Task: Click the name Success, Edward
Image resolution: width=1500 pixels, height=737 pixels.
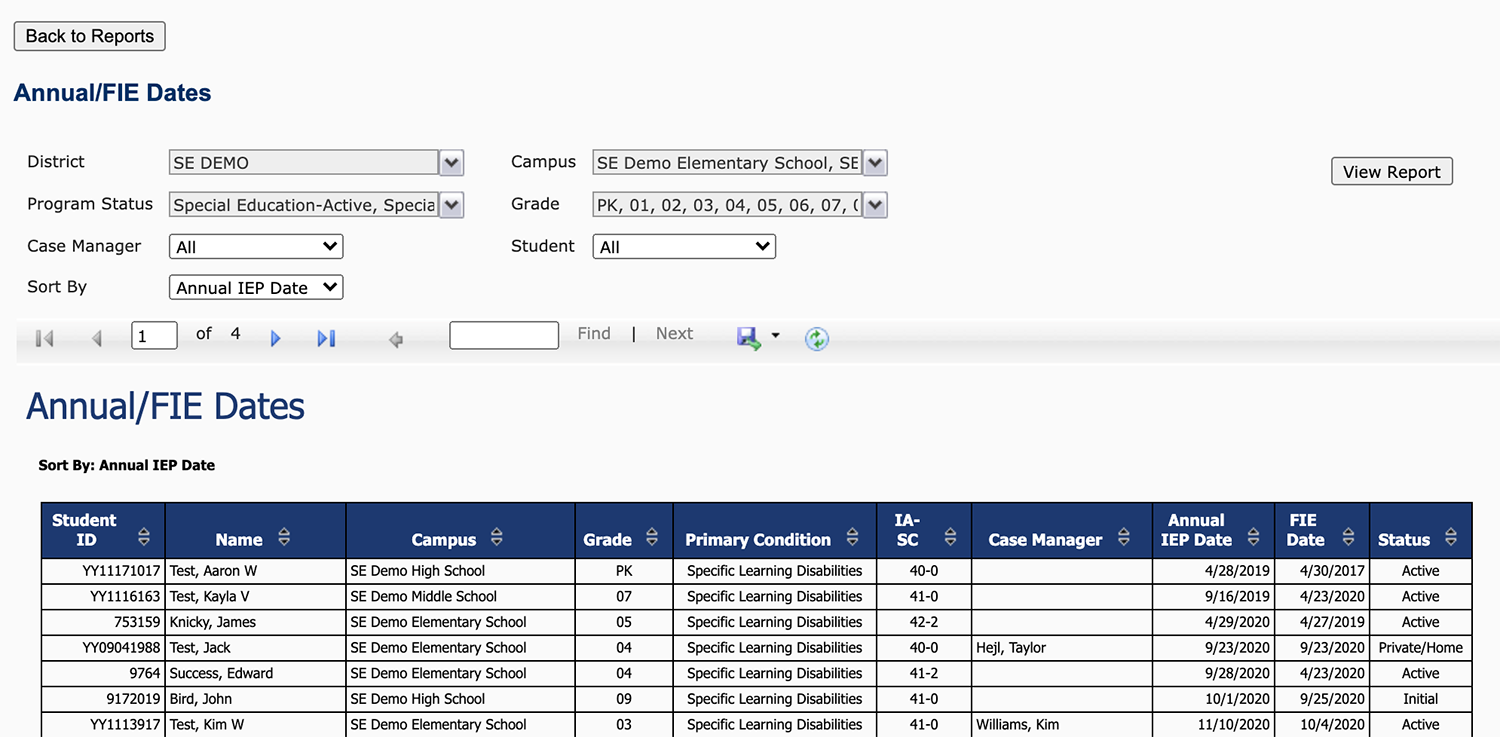Action: point(221,674)
